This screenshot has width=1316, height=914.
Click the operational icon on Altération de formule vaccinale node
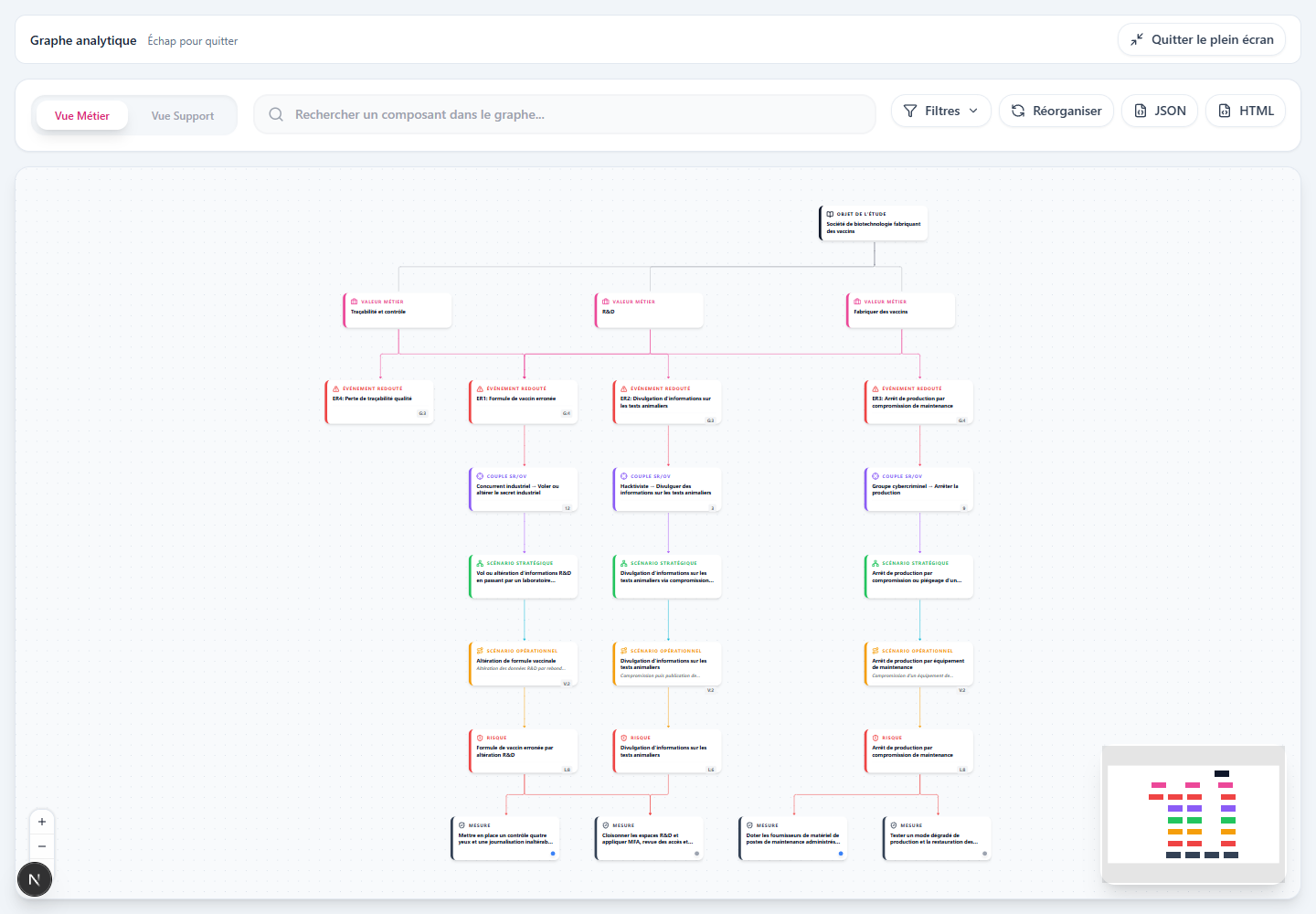pos(480,651)
